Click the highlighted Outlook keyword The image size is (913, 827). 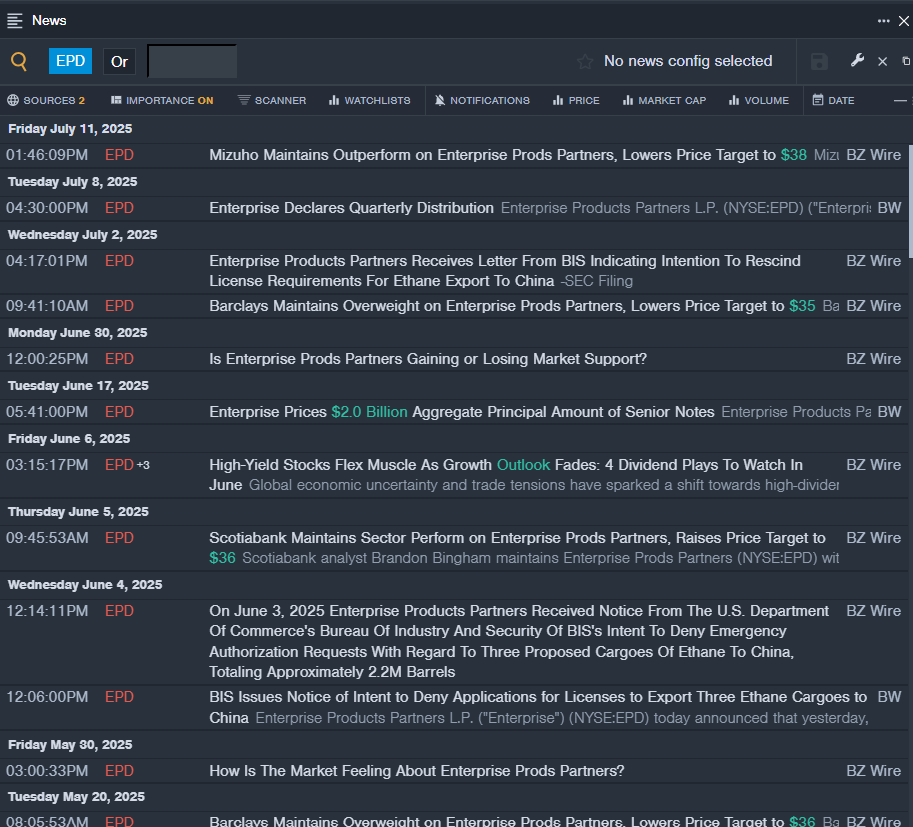(x=523, y=465)
